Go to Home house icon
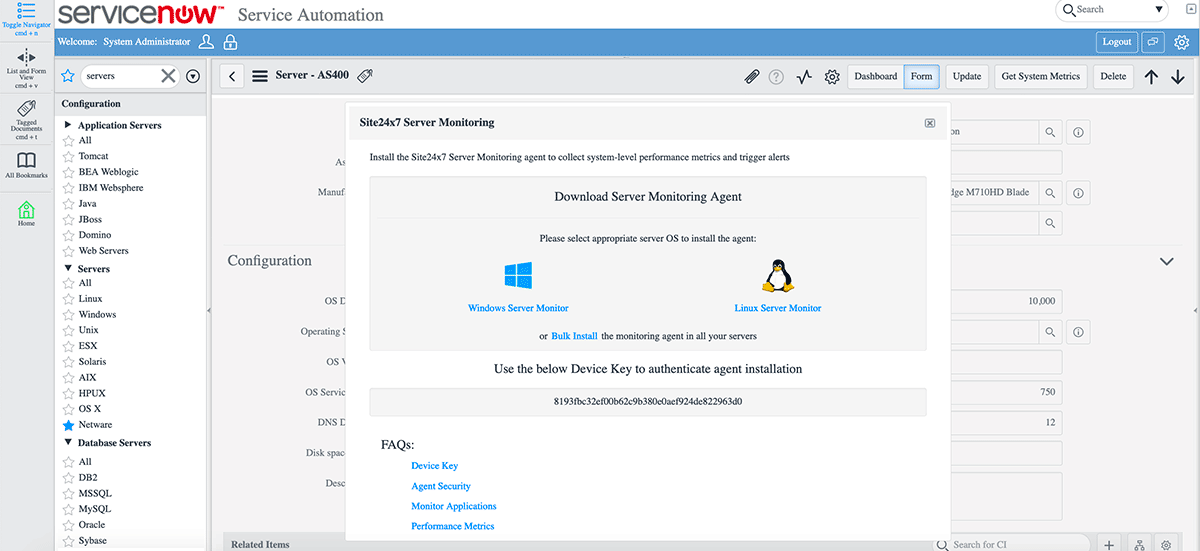1200x551 pixels. coord(27,209)
